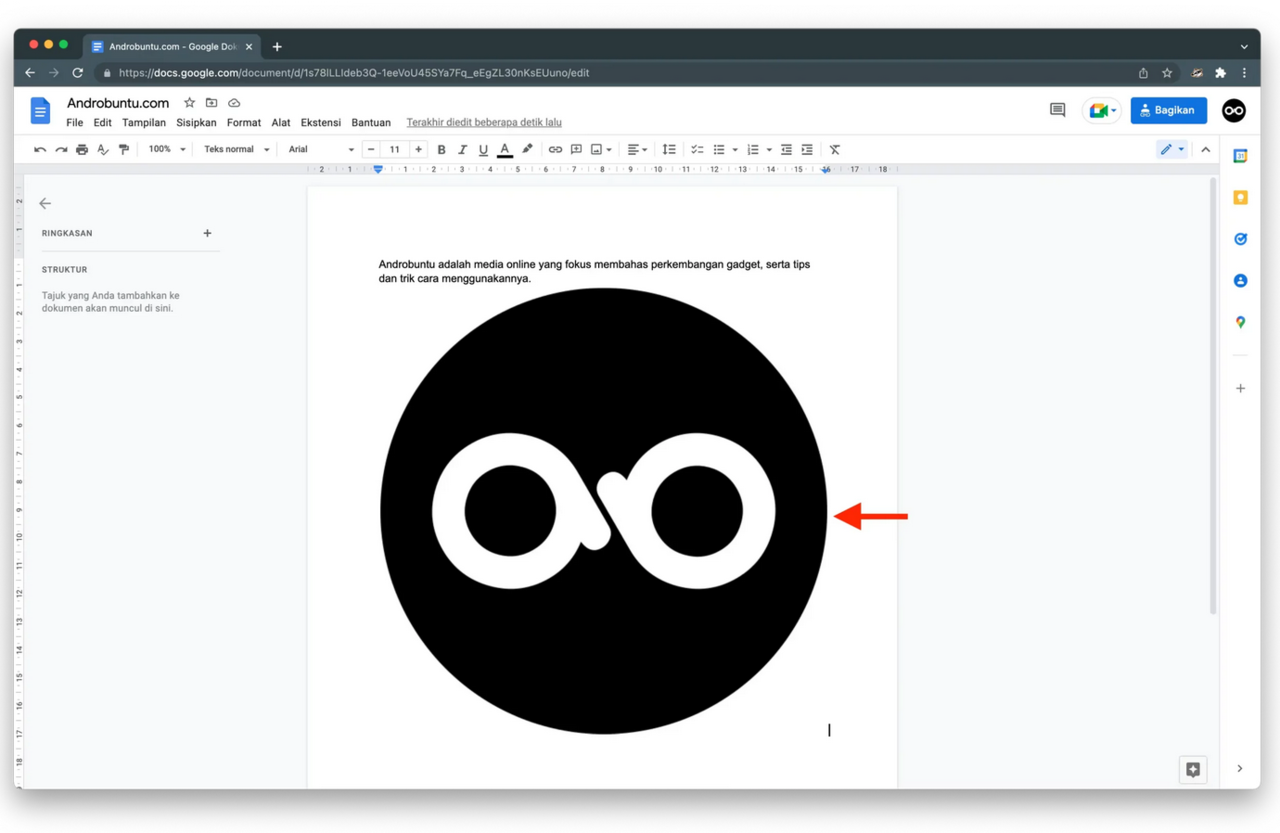Screen dimensions: 1280x833
Task: Insert a checklist from the toolbar
Action: coord(697,150)
